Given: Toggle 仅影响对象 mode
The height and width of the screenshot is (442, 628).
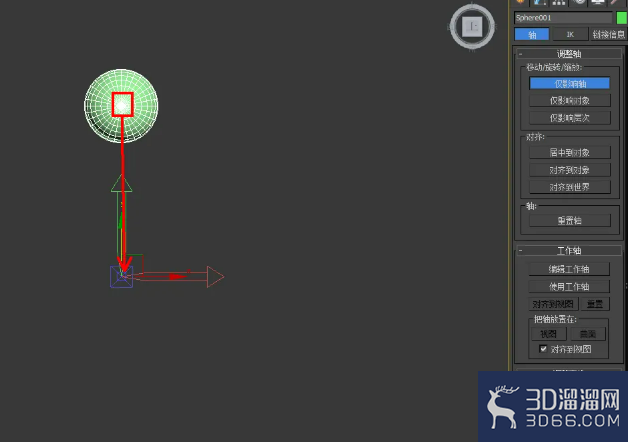Looking at the screenshot, I should point(570,100).
